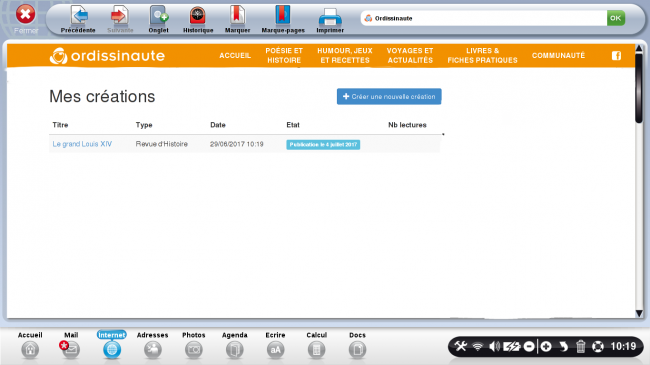Screen dimensions: 650x365
Task: Click the scrollbar down arrow
Action: [x=639, y=314]
